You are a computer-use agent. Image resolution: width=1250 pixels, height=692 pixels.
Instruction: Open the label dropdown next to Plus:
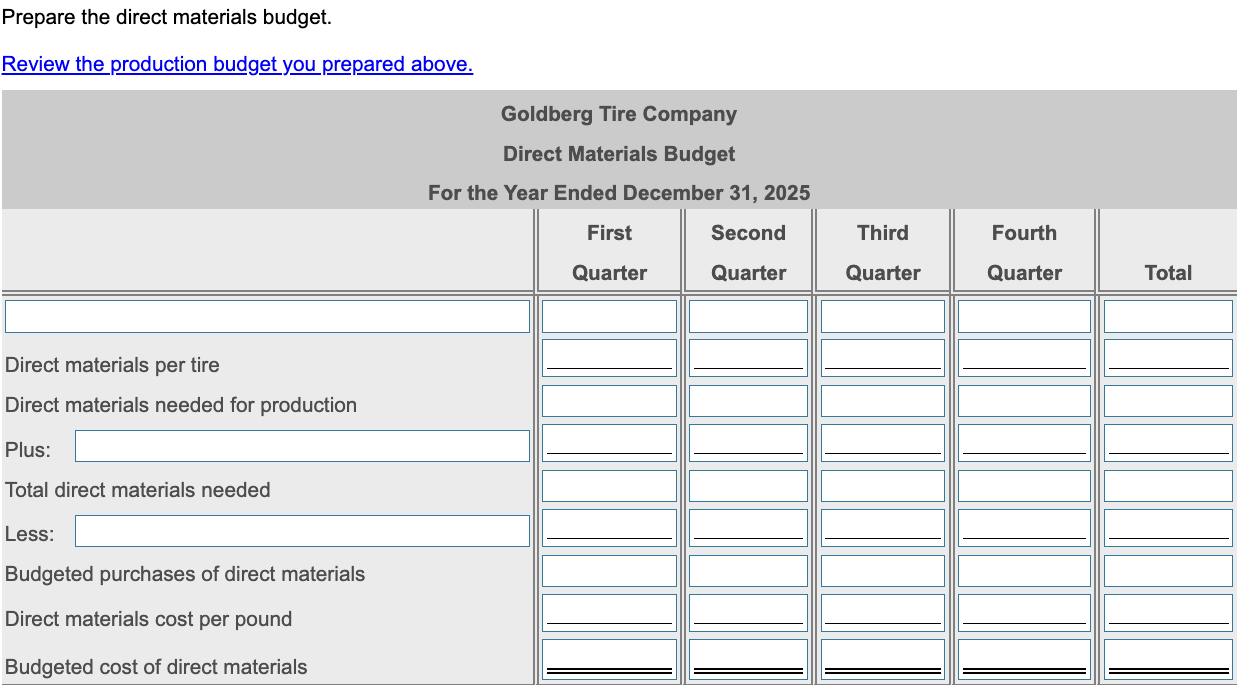point(302,445)
